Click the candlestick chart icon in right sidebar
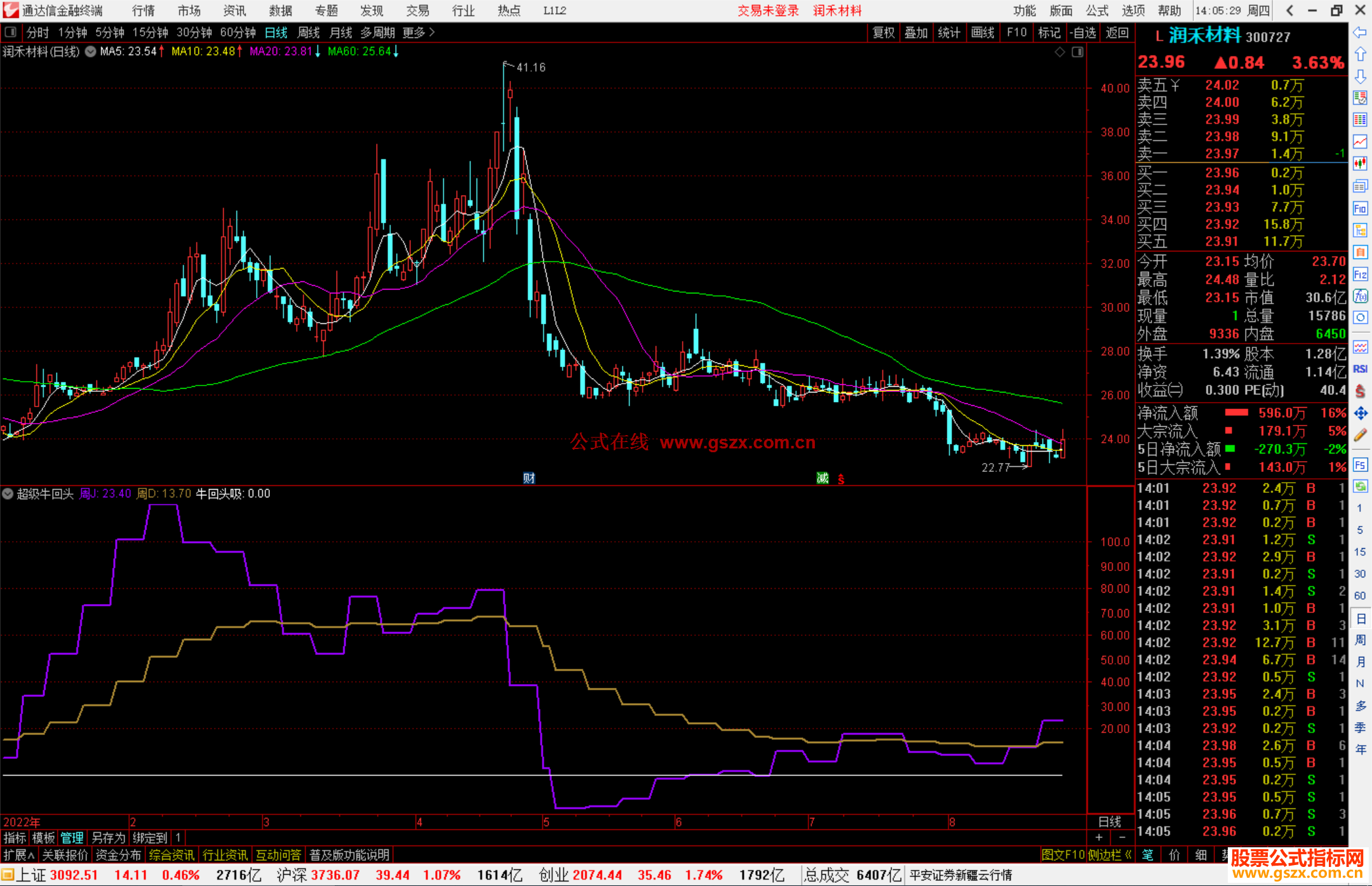The image size is (1372, 886). pos(1360,164)
